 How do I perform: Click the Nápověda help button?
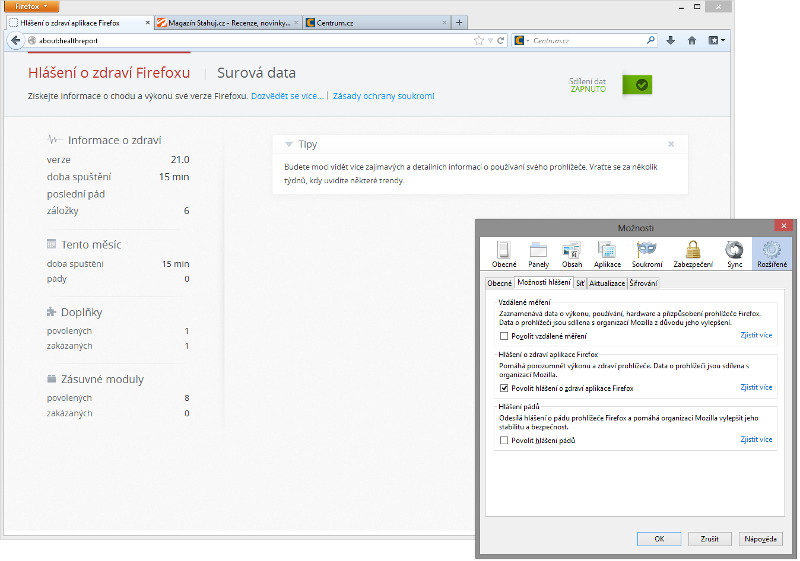point(760,539)
